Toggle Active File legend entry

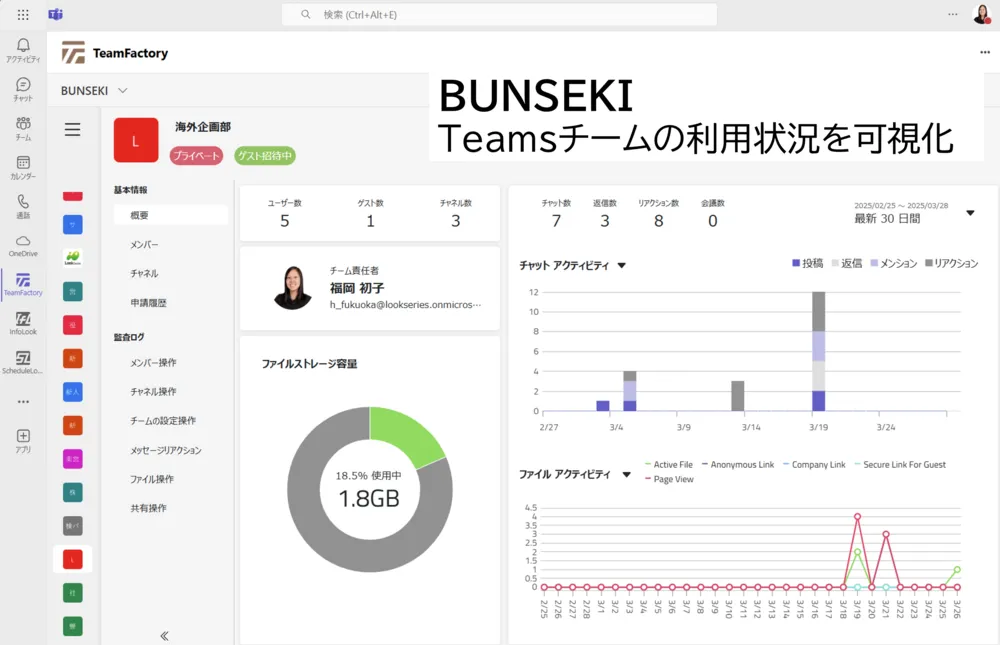[x=668, y=464]
